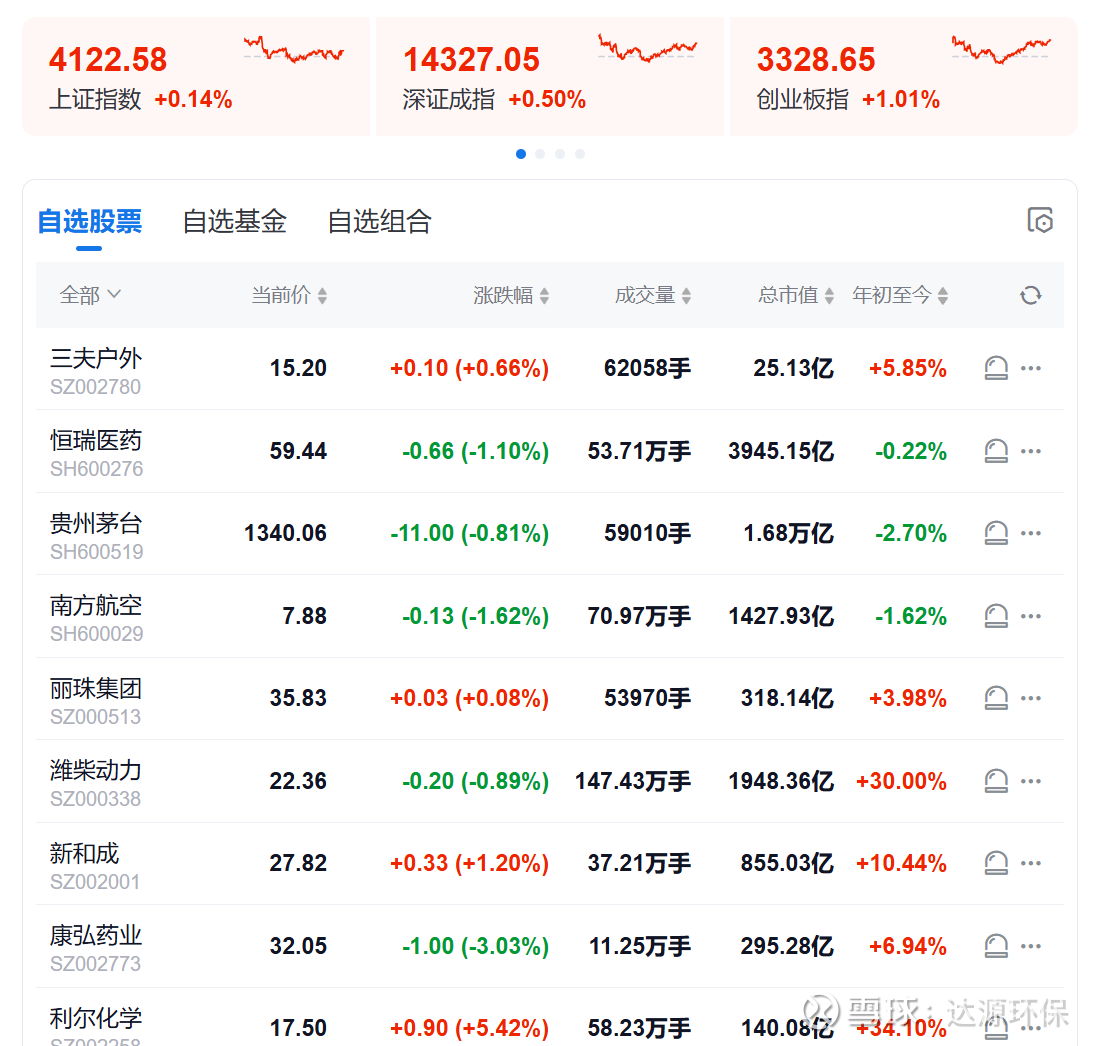Switch to 自选基金 tab
The height and width of the screenshot is (1046, 1101).
click(x=235, y=222)
